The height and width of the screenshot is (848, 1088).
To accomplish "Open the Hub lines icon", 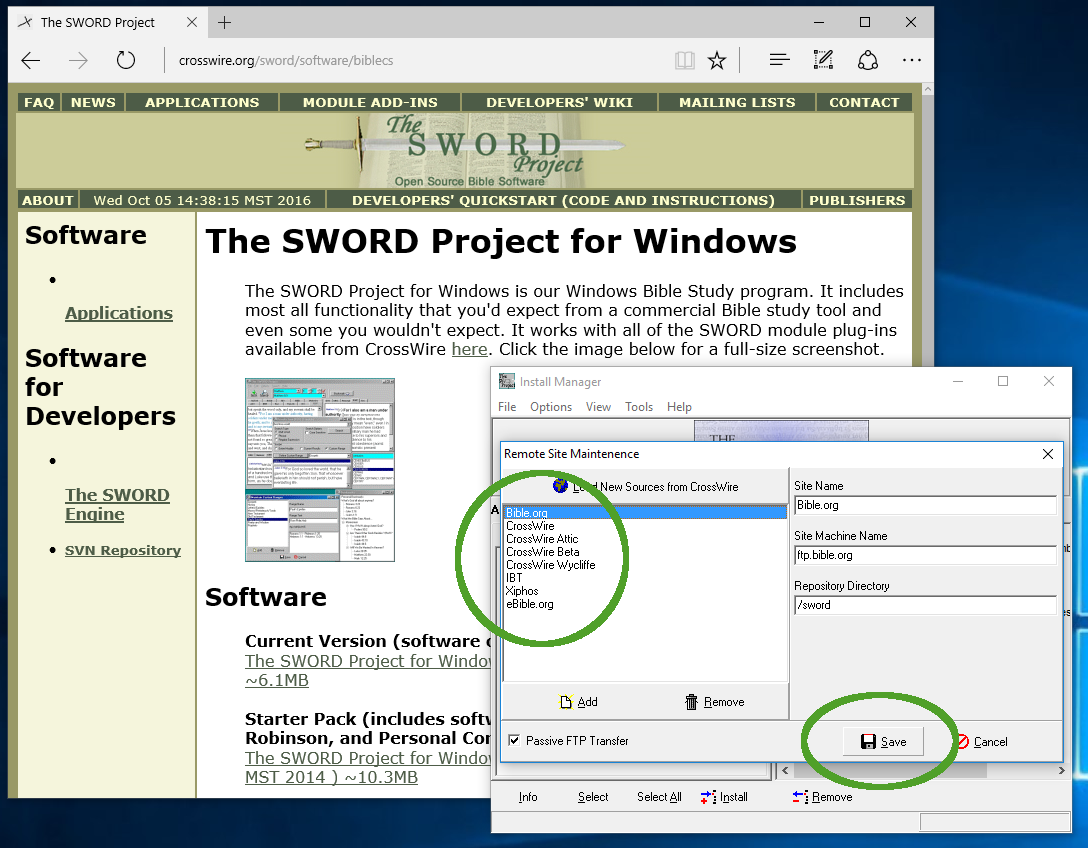I will click(780, 61).
